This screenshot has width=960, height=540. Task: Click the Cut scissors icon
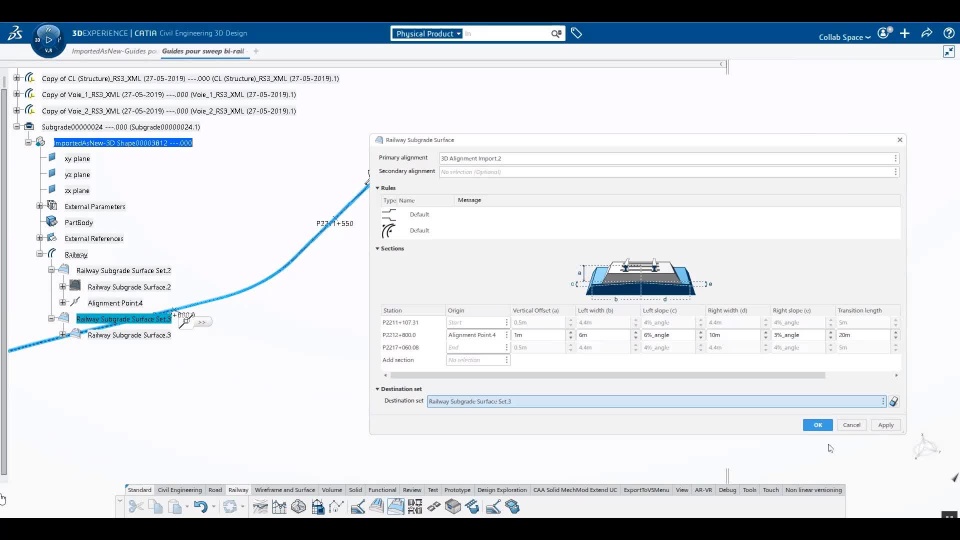[x=136, y=506]
